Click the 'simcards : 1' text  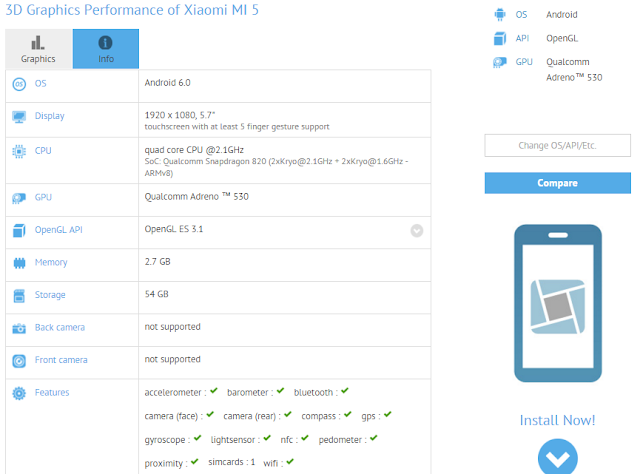coord(231,462)
